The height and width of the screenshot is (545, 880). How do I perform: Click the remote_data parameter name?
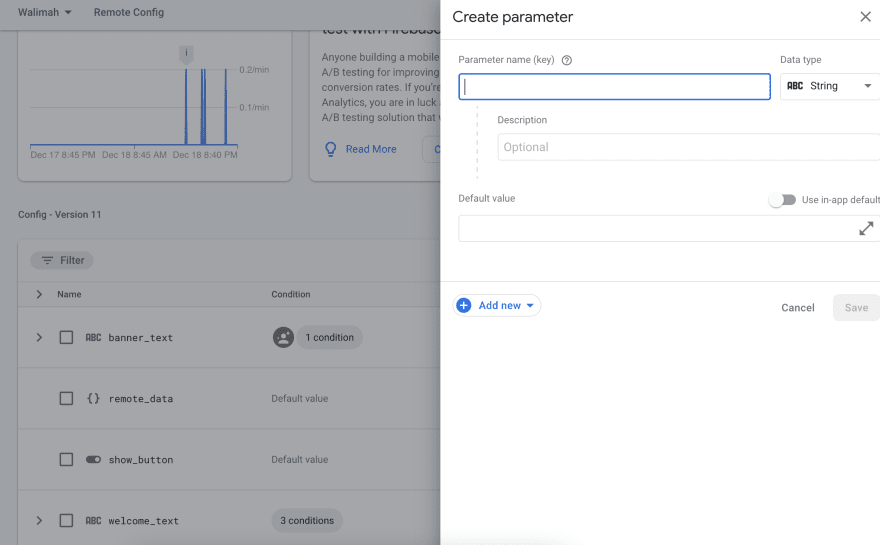click(141, 399)
